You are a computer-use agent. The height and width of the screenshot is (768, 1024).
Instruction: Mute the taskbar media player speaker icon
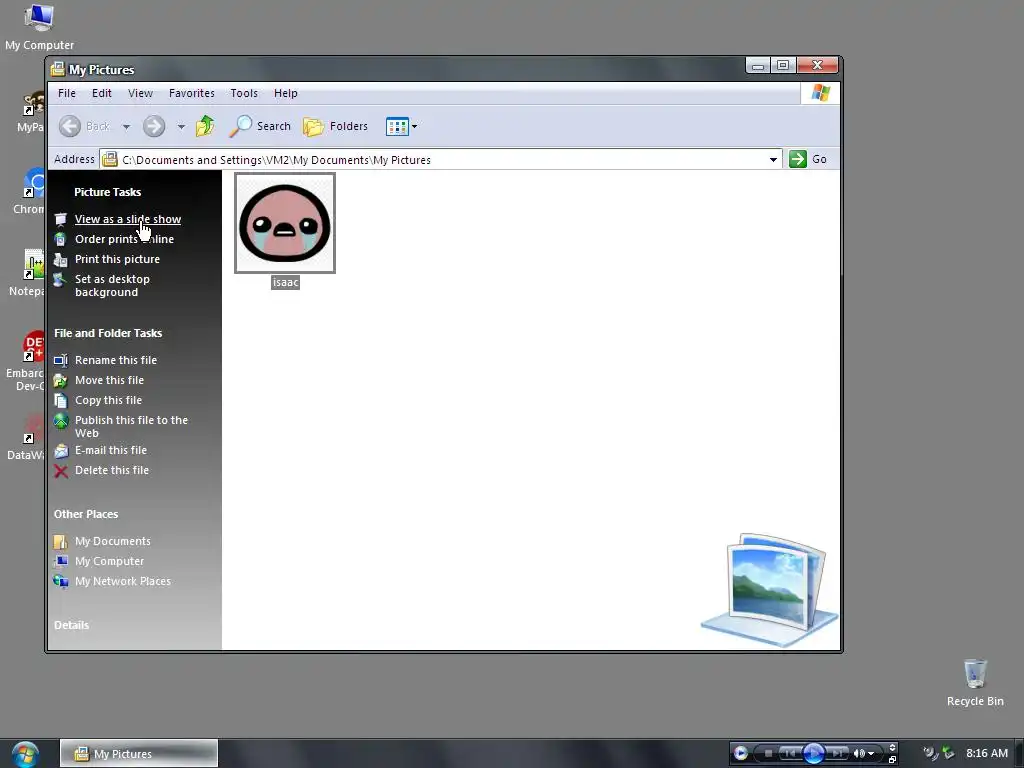[x=859, y=753]
